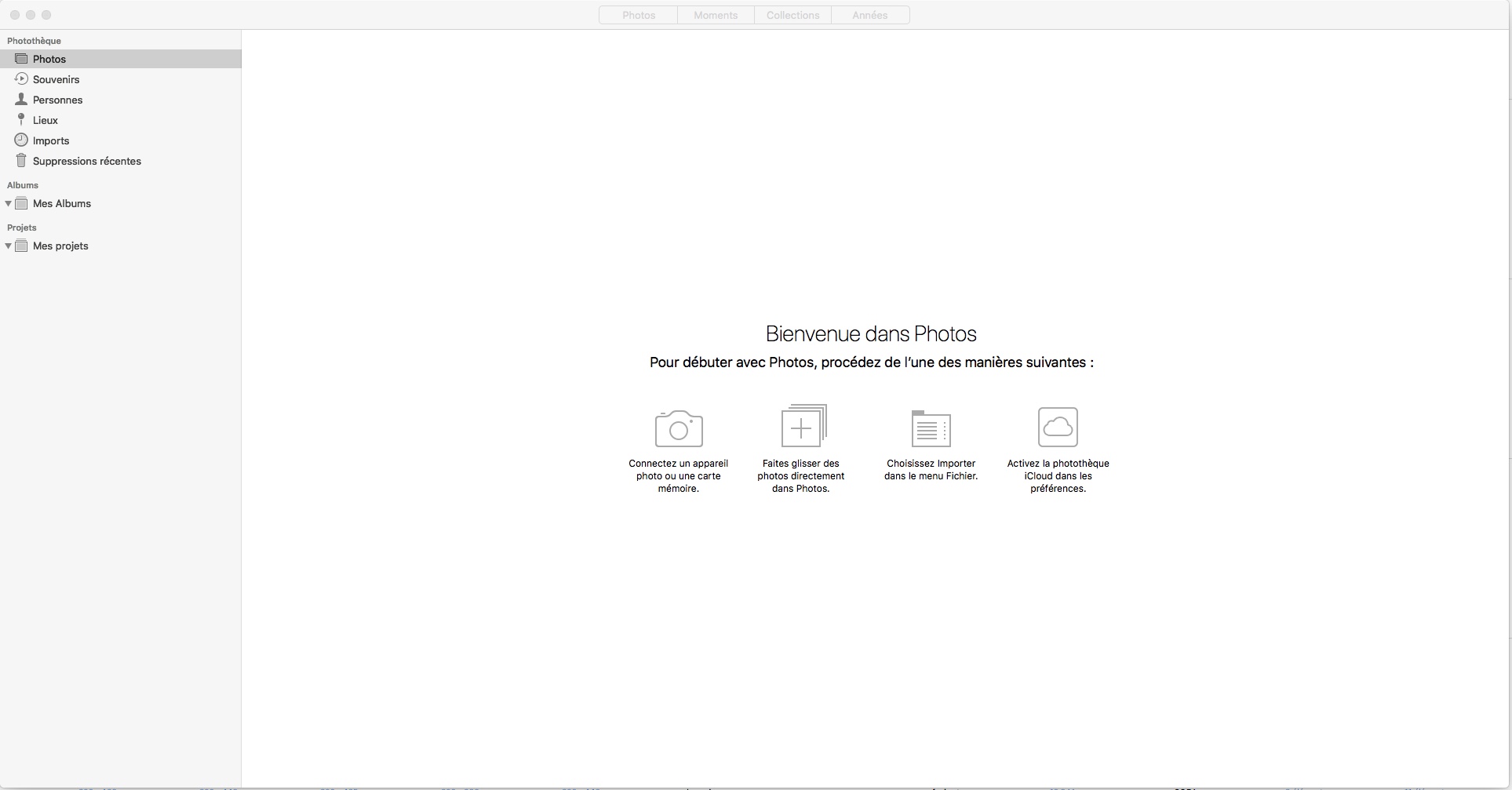
Task: Click the Lieux map pin icon
Action: 21,119
